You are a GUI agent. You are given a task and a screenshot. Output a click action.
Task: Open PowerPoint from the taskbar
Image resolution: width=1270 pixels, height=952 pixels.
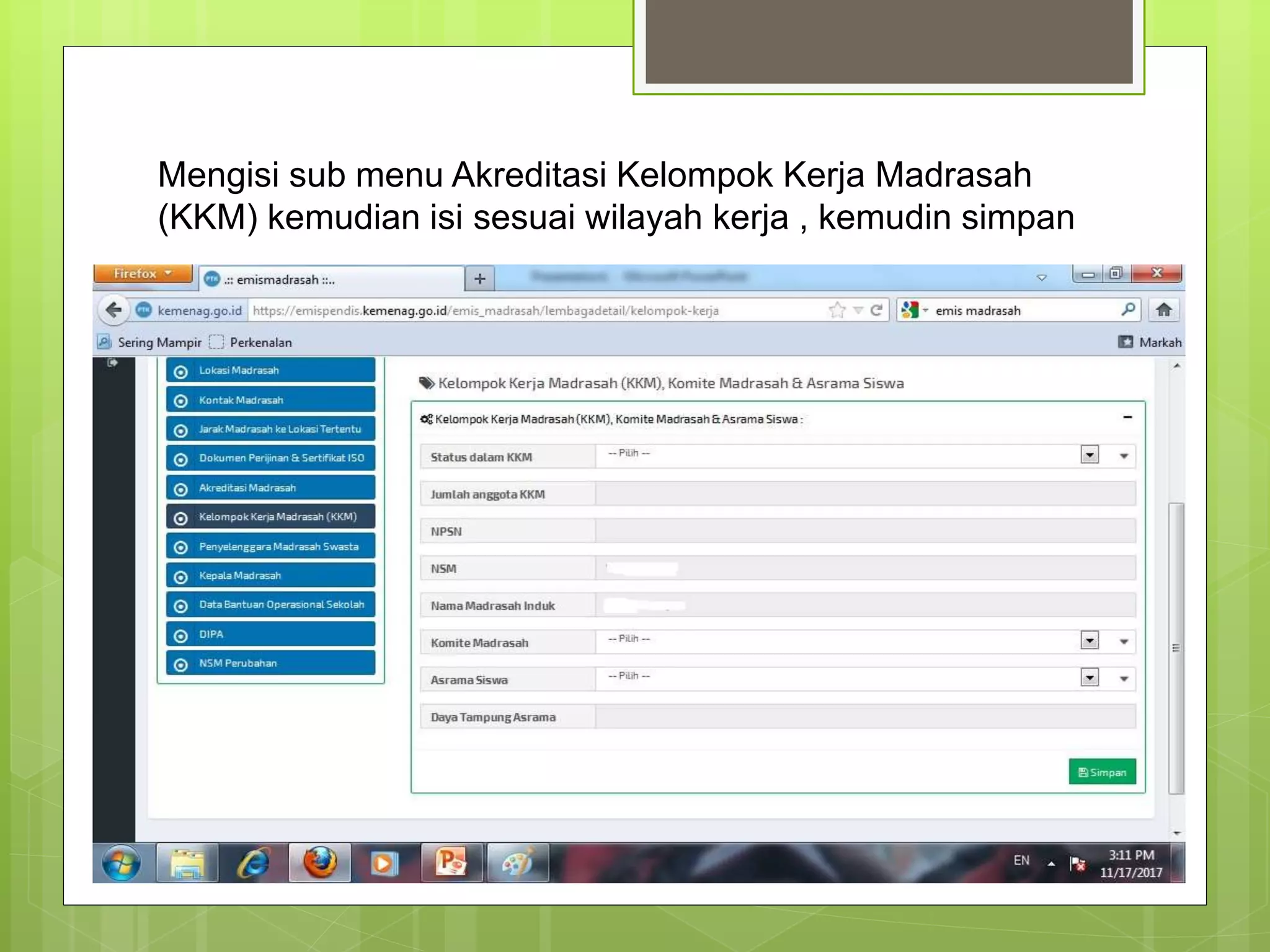(451, 862)
